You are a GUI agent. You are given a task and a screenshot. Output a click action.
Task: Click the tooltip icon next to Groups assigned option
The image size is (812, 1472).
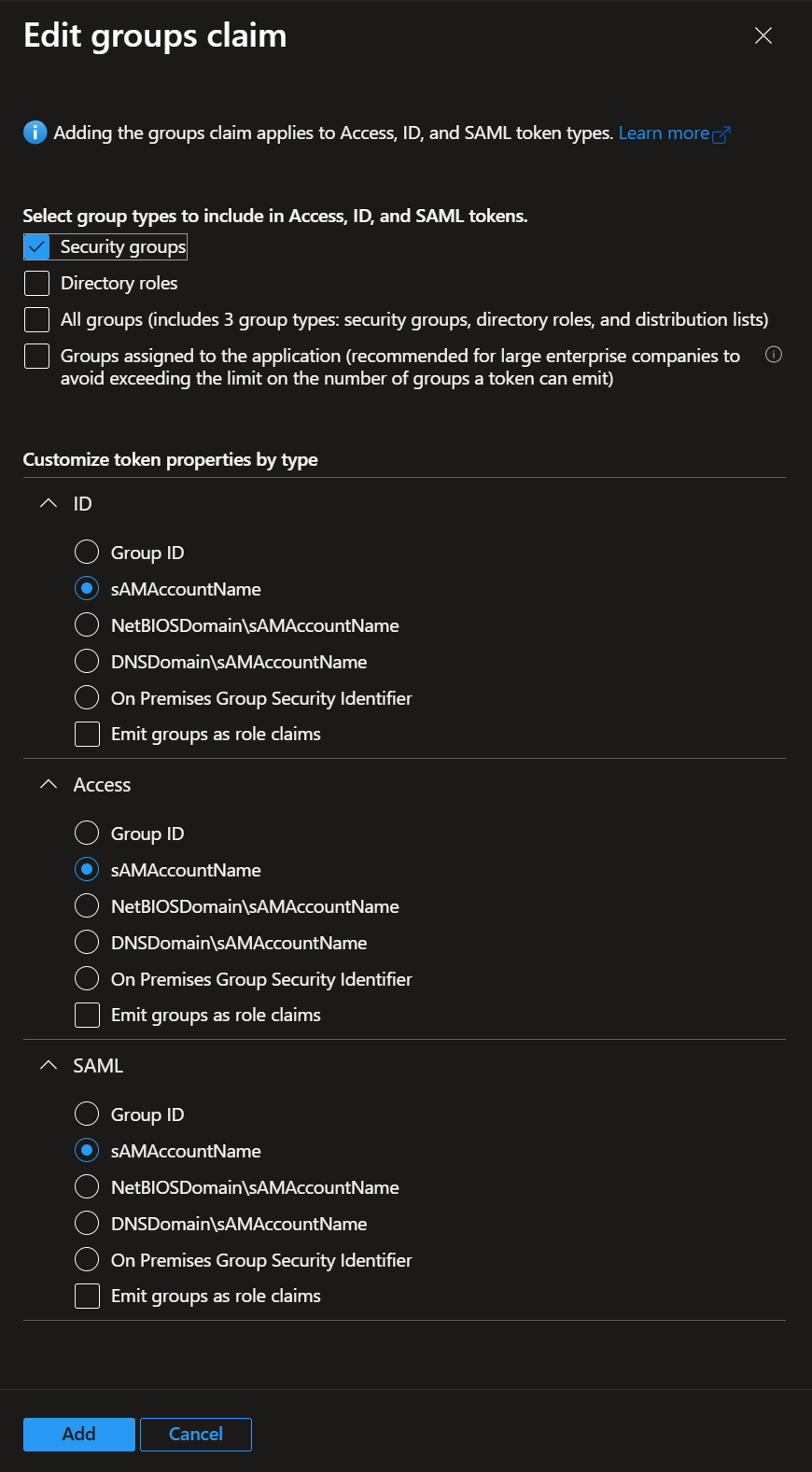click(x=774, y=355)
